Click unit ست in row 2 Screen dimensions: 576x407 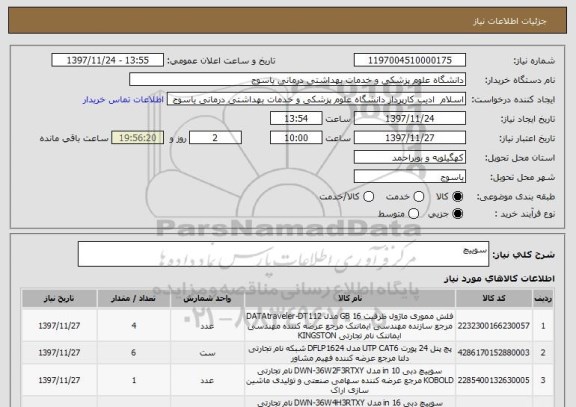tap(207, 353)
